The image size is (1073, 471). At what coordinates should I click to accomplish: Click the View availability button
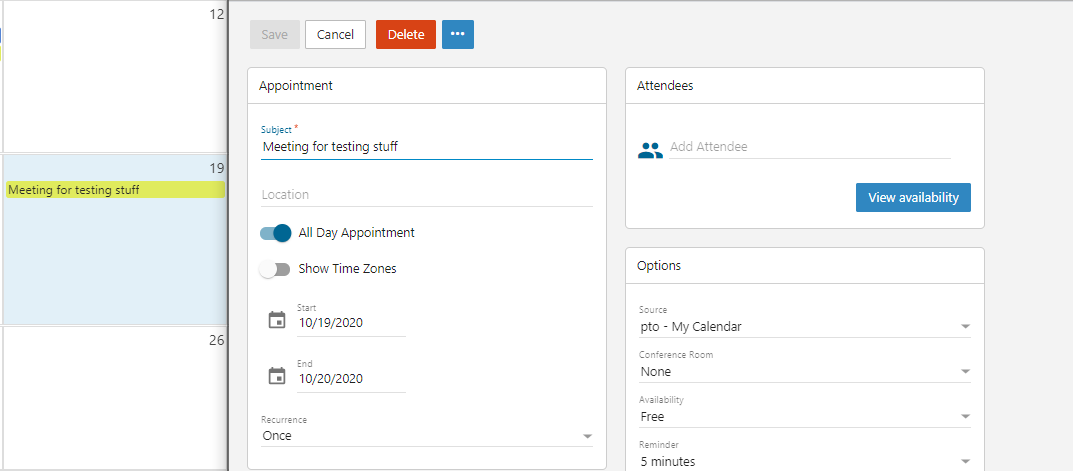[913, 197]
